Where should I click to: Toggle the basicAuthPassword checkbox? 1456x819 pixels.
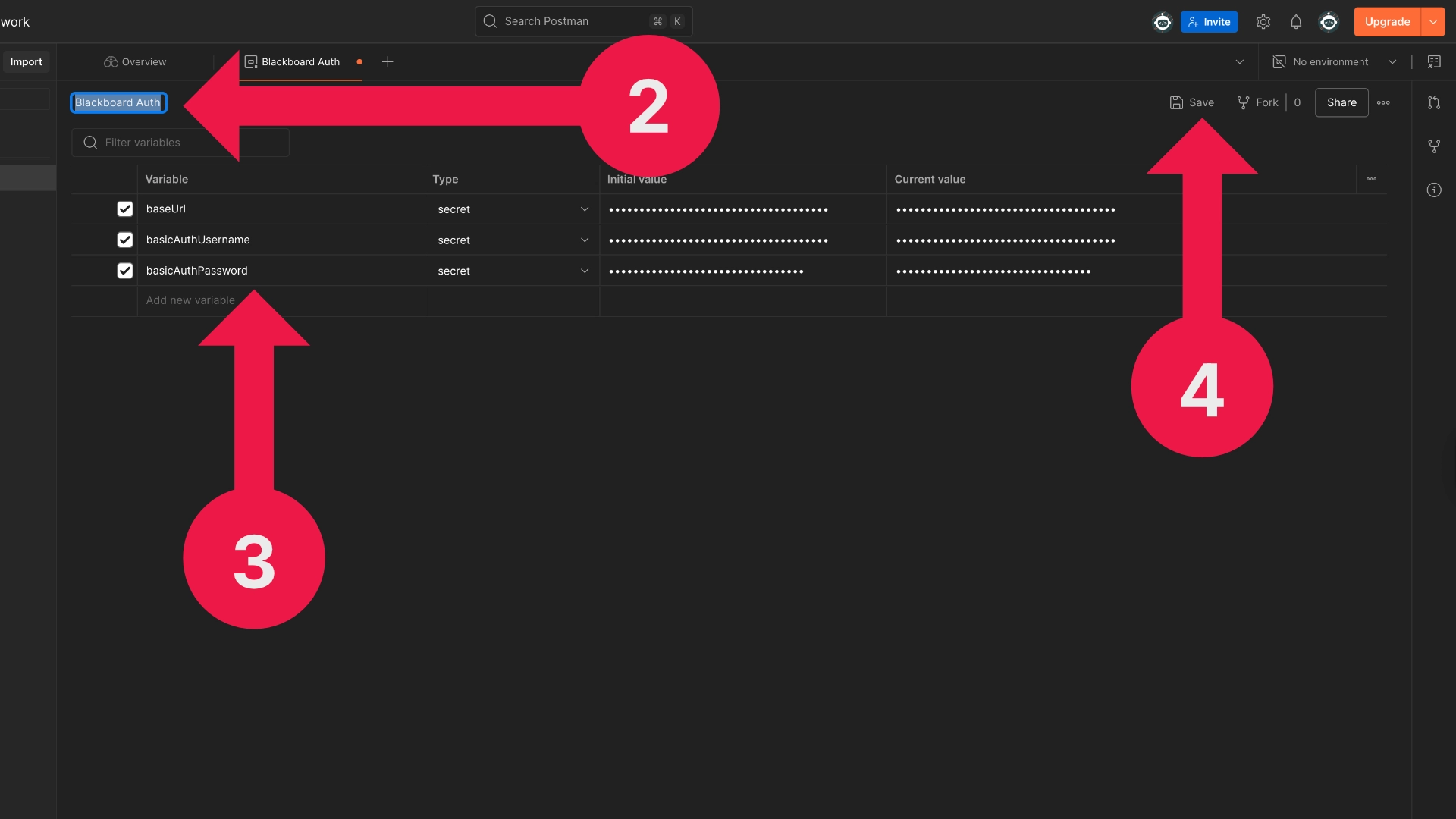pos(125,271)
